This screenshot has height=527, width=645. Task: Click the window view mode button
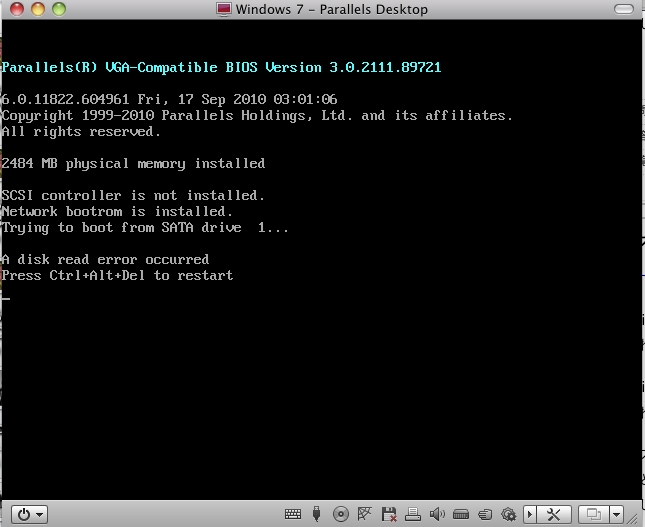pyautogui.click(x=594, y=514)
